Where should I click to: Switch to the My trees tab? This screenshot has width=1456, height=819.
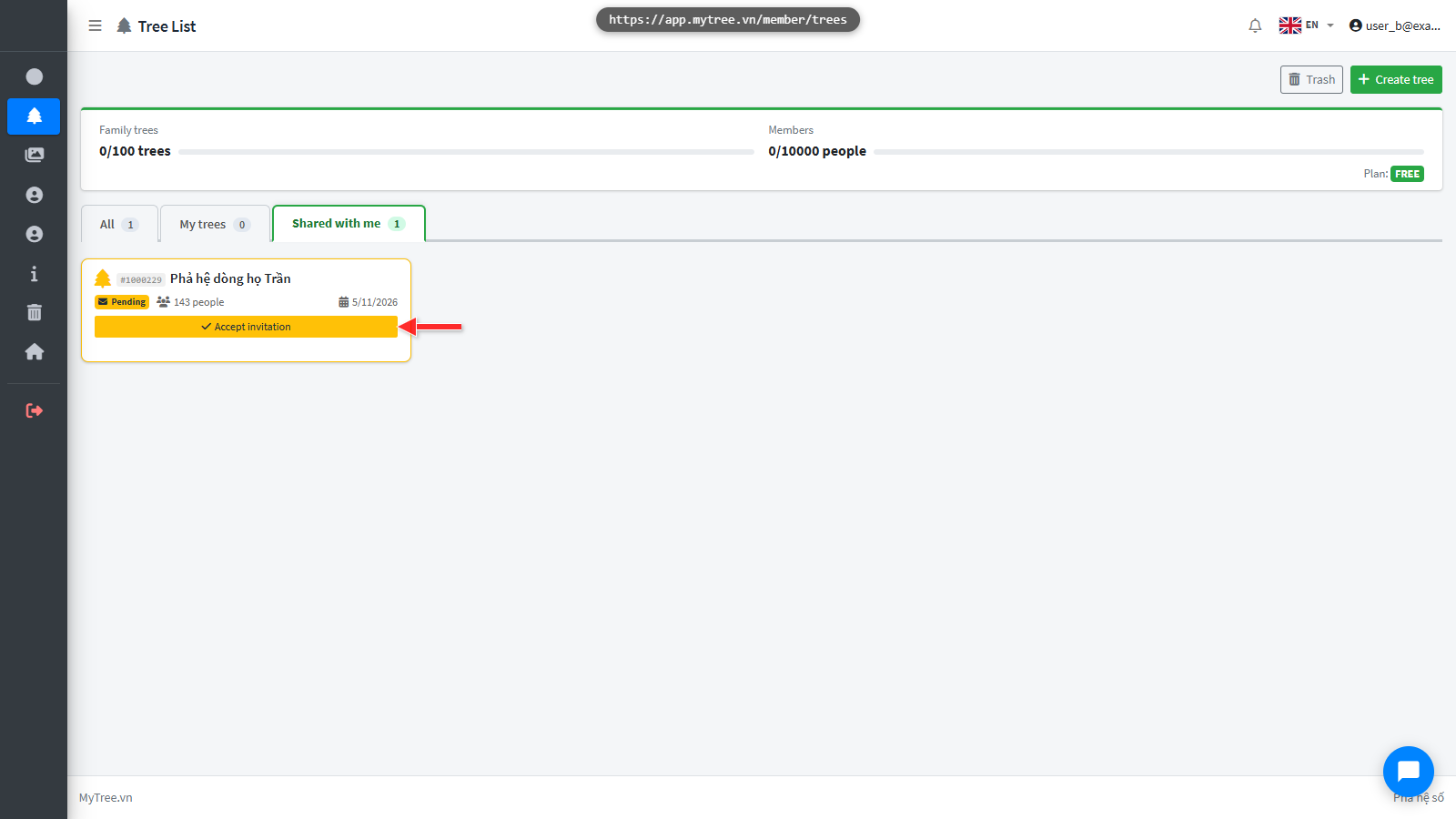pyautogui.click(x=215, y=224)
